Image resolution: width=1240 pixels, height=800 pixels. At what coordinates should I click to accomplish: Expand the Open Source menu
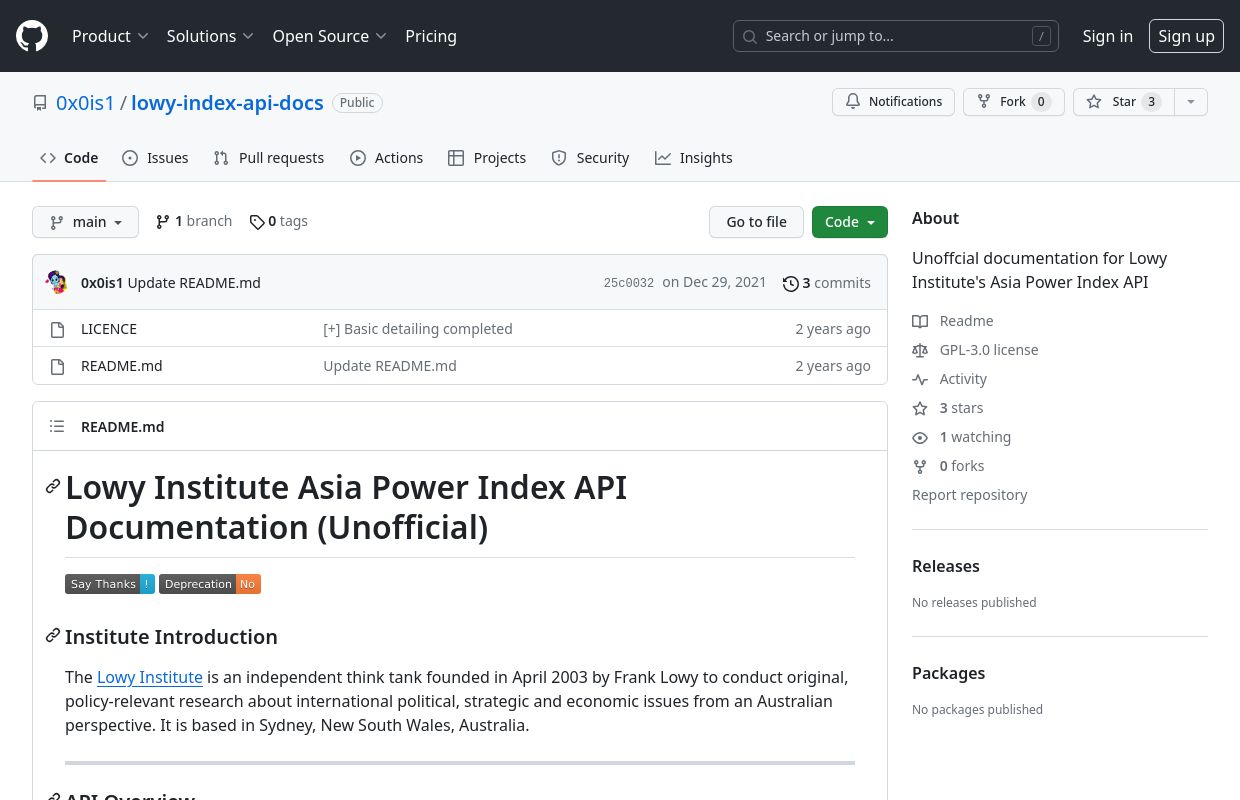pyautogui.click(x=329, y=36)
